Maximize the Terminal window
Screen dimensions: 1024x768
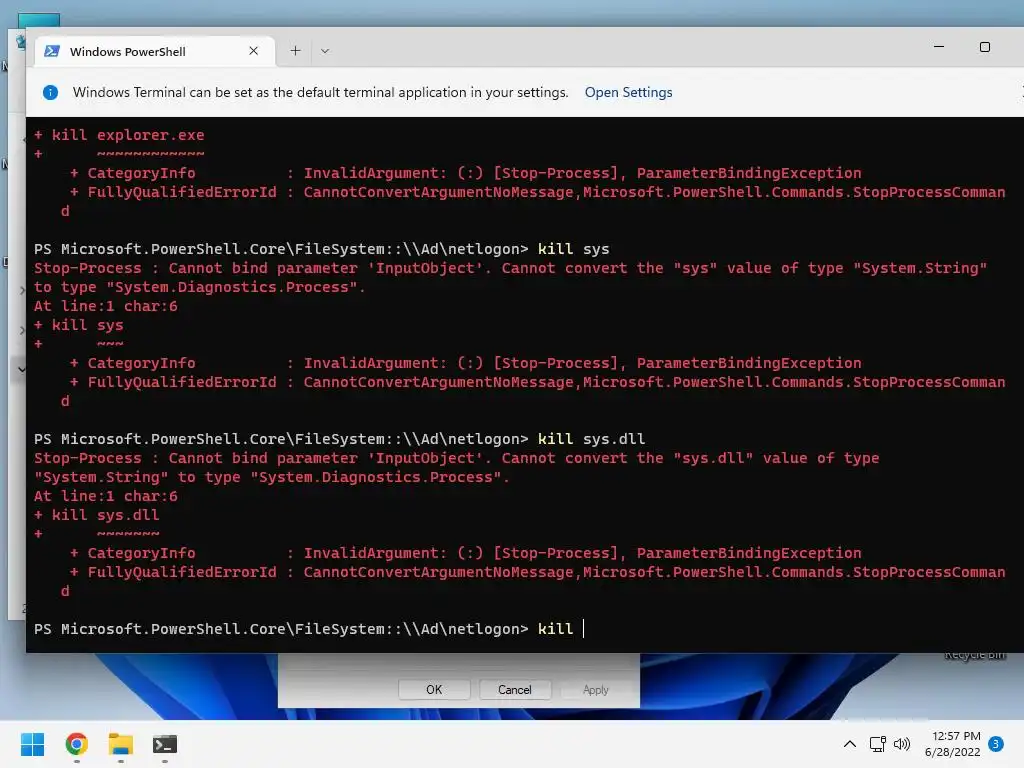(x=985, y=47)
